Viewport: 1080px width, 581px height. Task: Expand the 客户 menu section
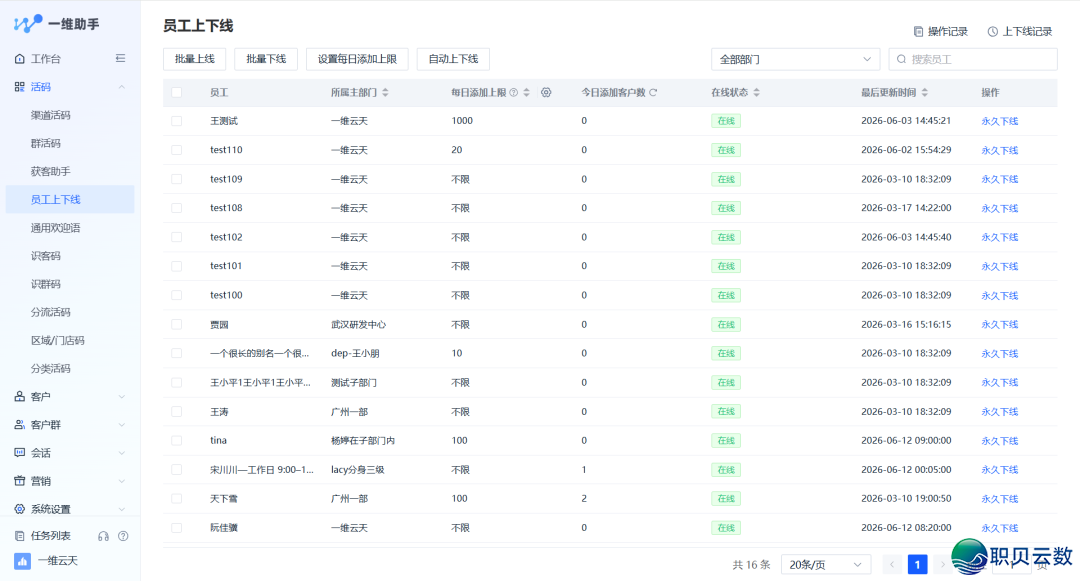click(122, 397)
